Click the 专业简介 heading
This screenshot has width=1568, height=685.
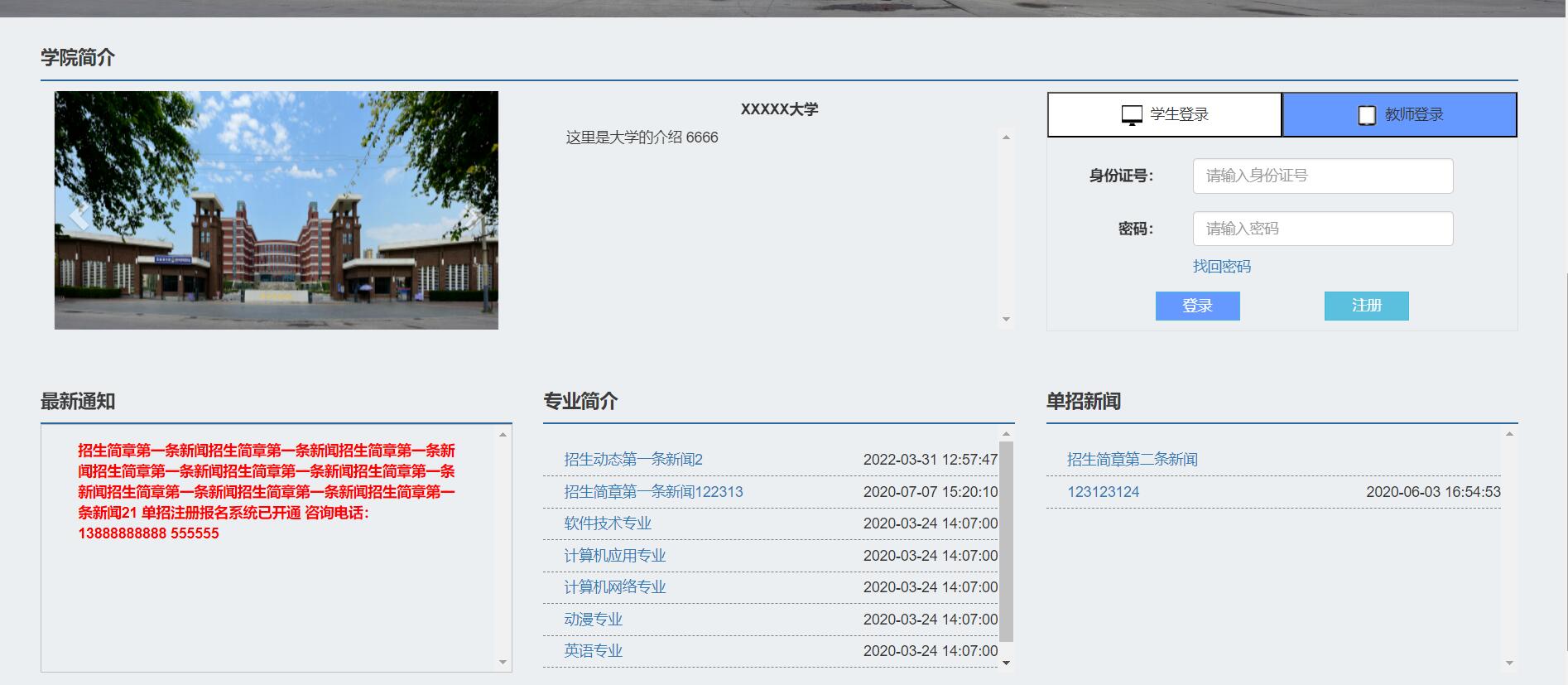tap(580, 402)
